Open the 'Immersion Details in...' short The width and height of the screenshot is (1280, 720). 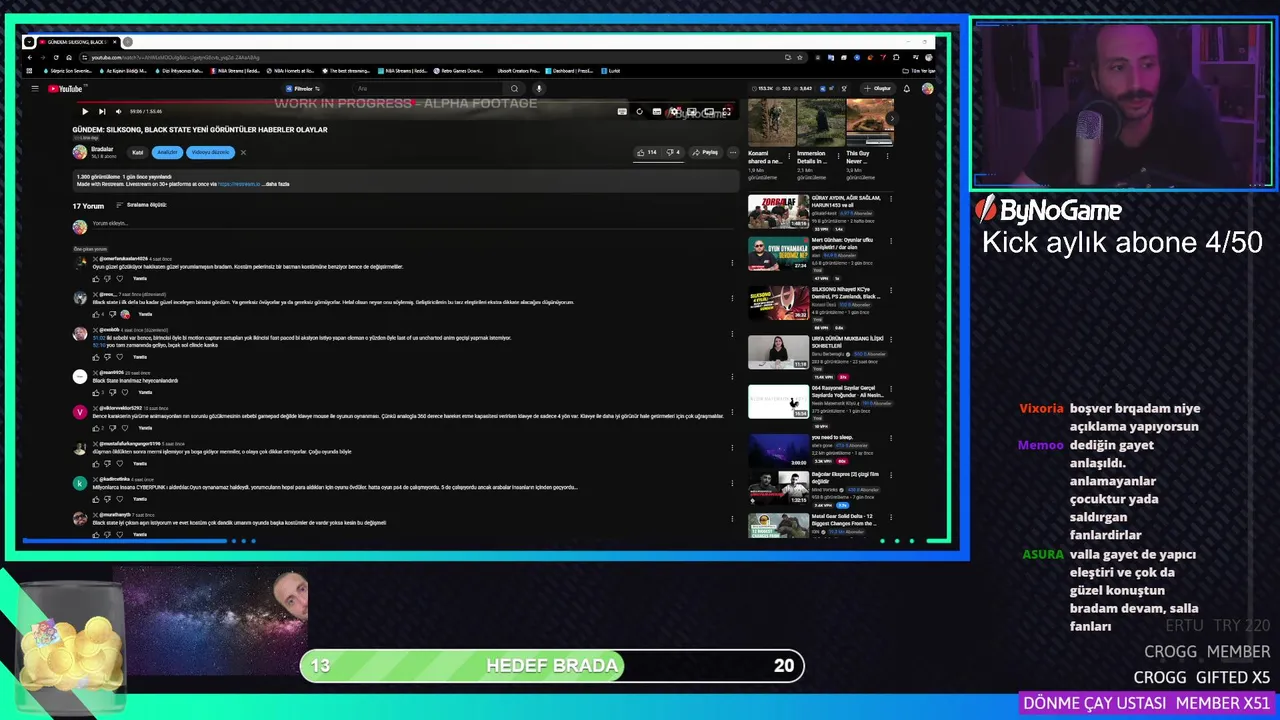(820, 122)
